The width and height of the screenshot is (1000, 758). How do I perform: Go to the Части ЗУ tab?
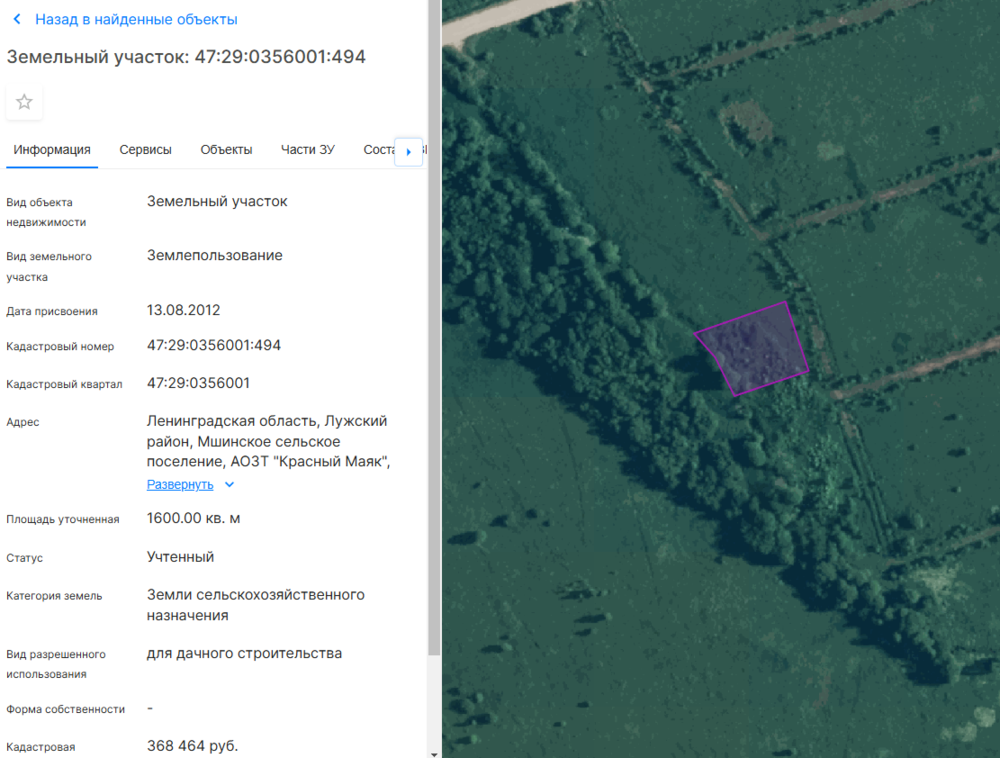coord(307,150)
